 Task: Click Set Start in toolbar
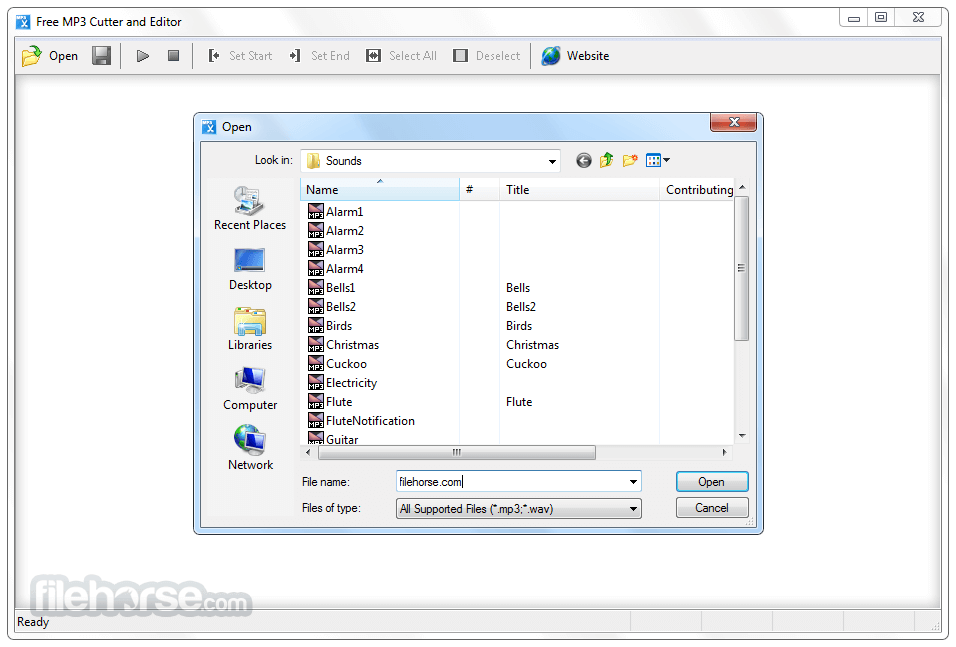[x=240, y=56]
